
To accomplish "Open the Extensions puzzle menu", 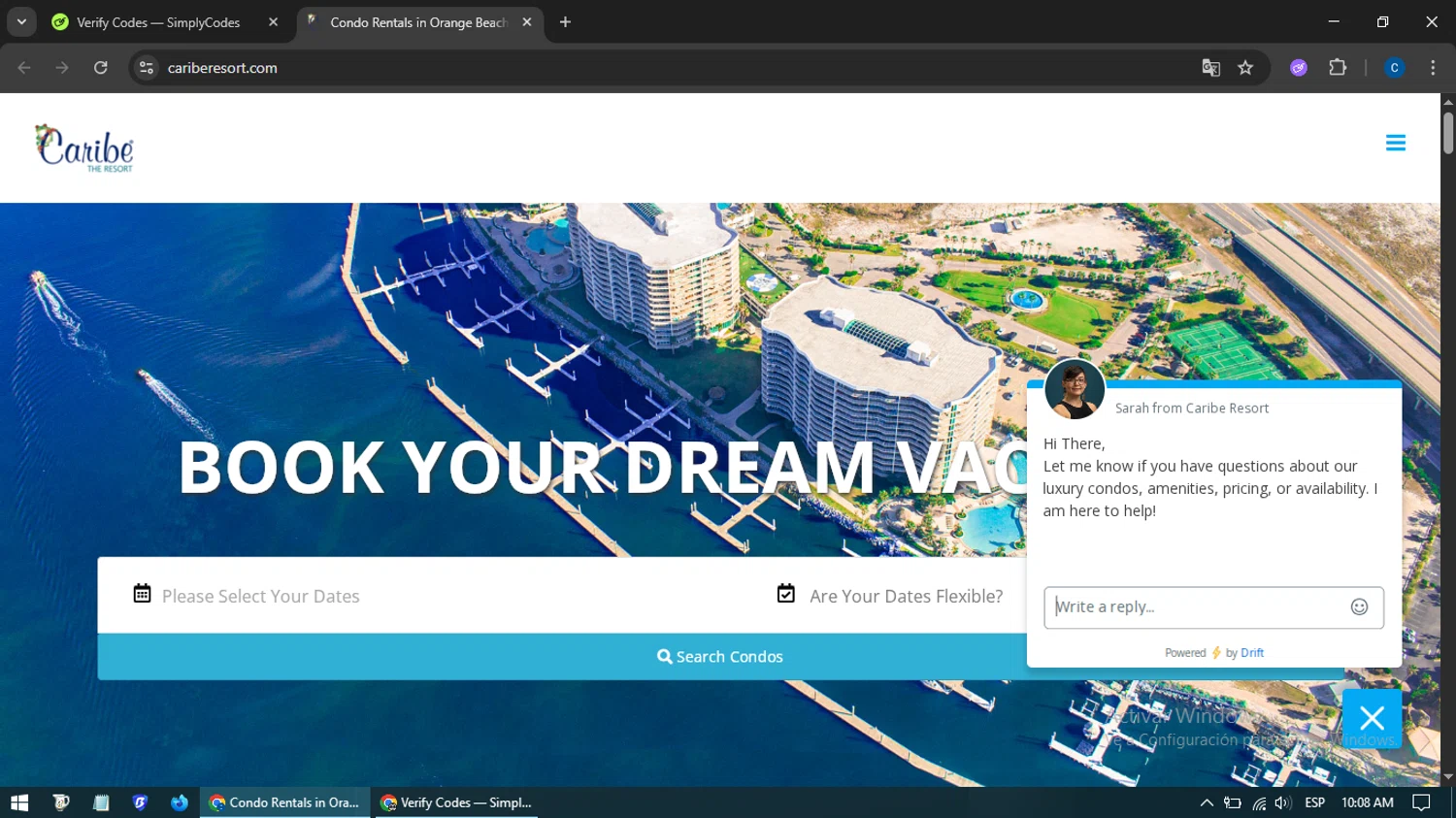I will click(x=1338, y=68).
